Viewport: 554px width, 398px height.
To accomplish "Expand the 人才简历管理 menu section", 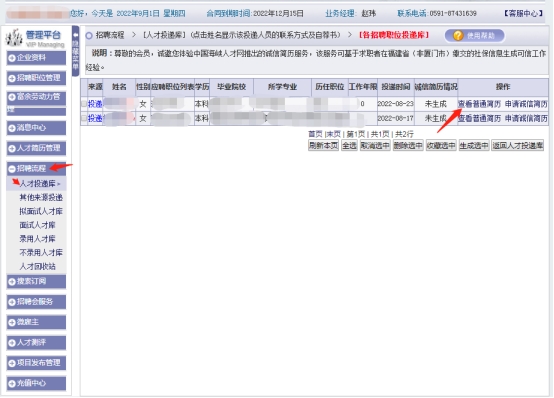I will (x=36, y=148).
